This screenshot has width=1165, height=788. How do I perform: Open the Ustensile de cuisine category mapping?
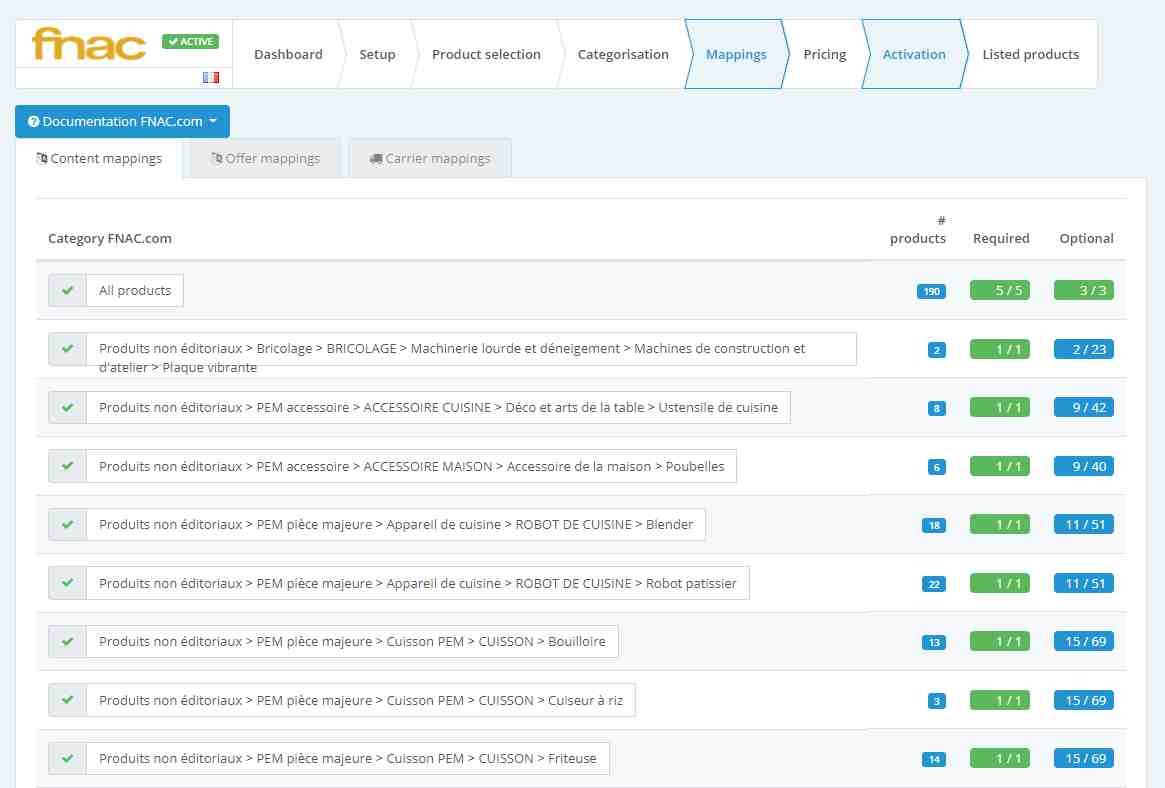[x=438, y=407]
